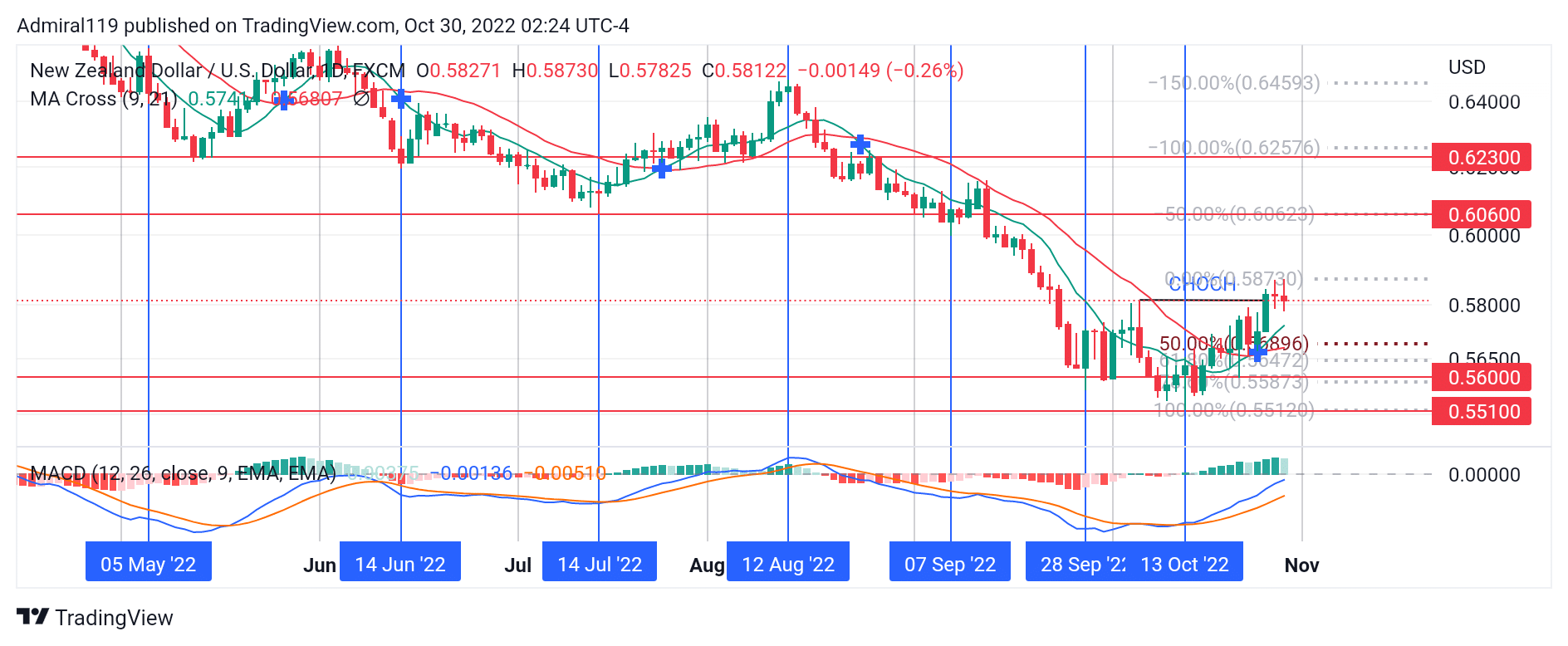This screenshot has height=646, width=1568.
Task: Open the New Zealand Dollar / U.S. Dollar symbol title
Action: click(218, 71)
